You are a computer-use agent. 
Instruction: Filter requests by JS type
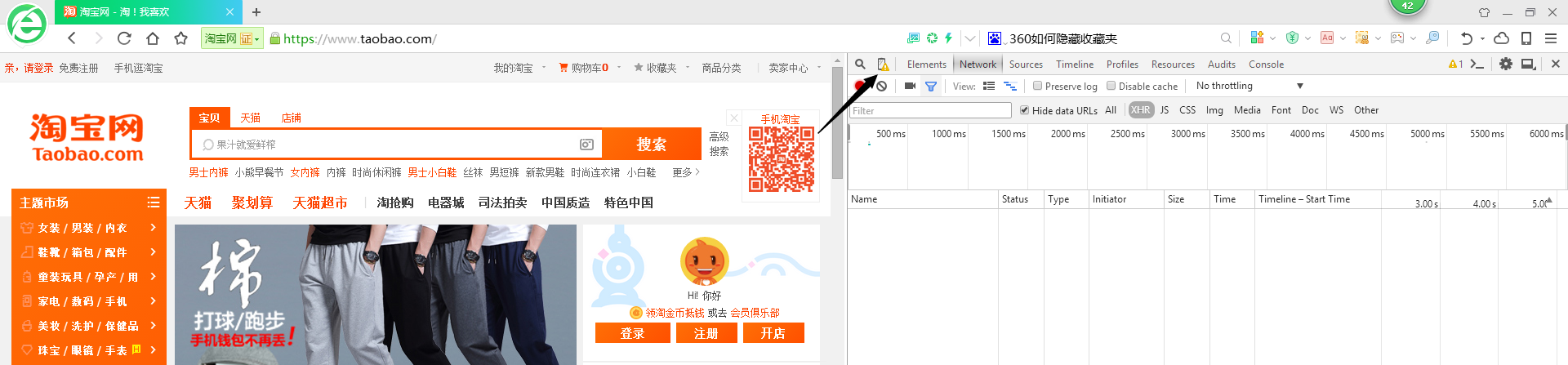point(1165,110)
